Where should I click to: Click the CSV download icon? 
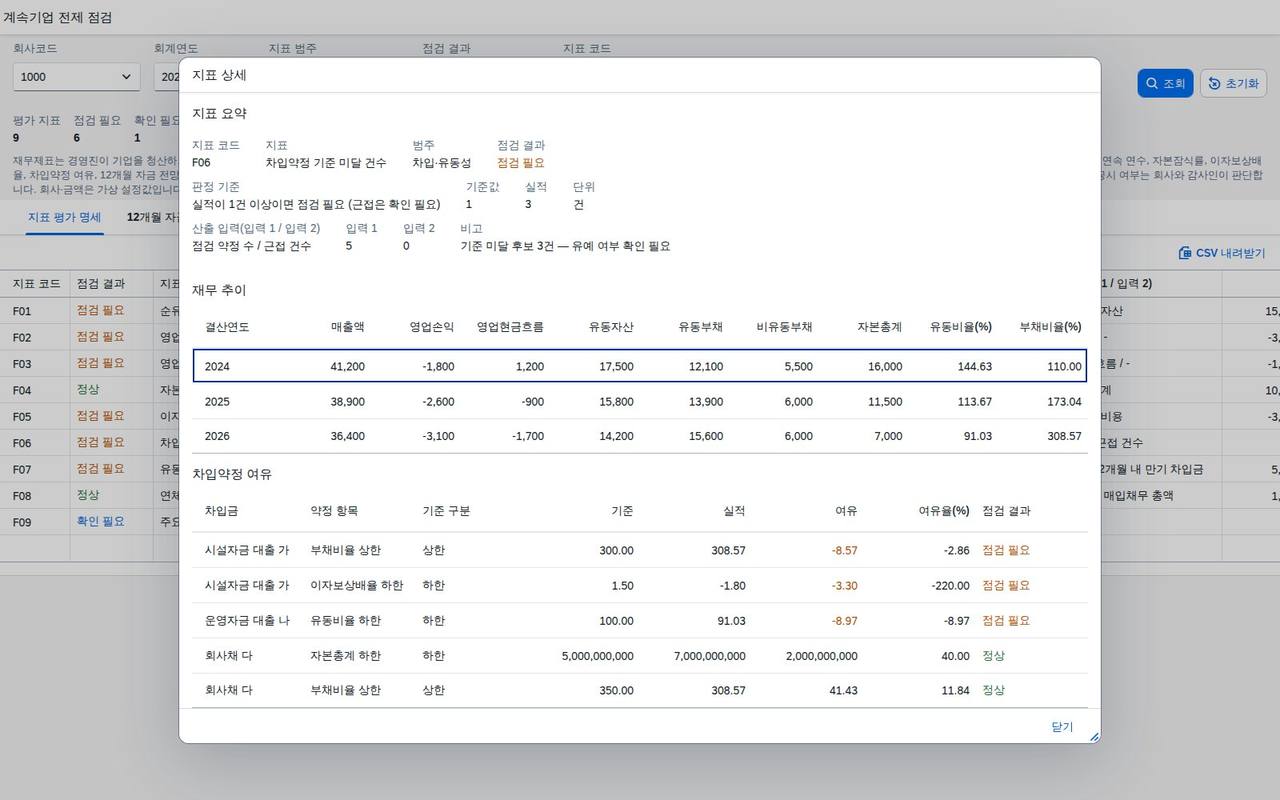[x=1185, y=253]
